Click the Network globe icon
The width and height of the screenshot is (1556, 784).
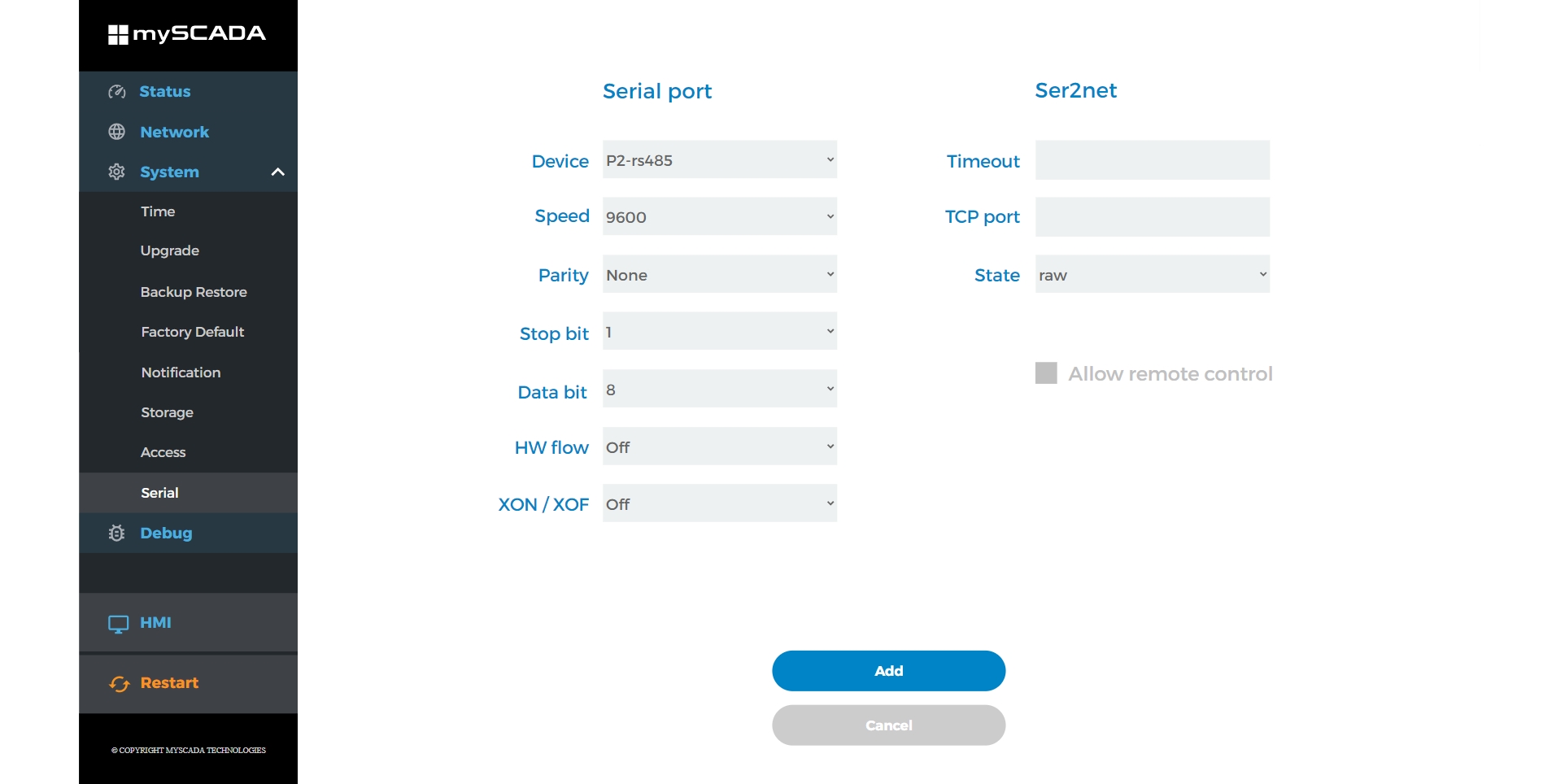117,132
